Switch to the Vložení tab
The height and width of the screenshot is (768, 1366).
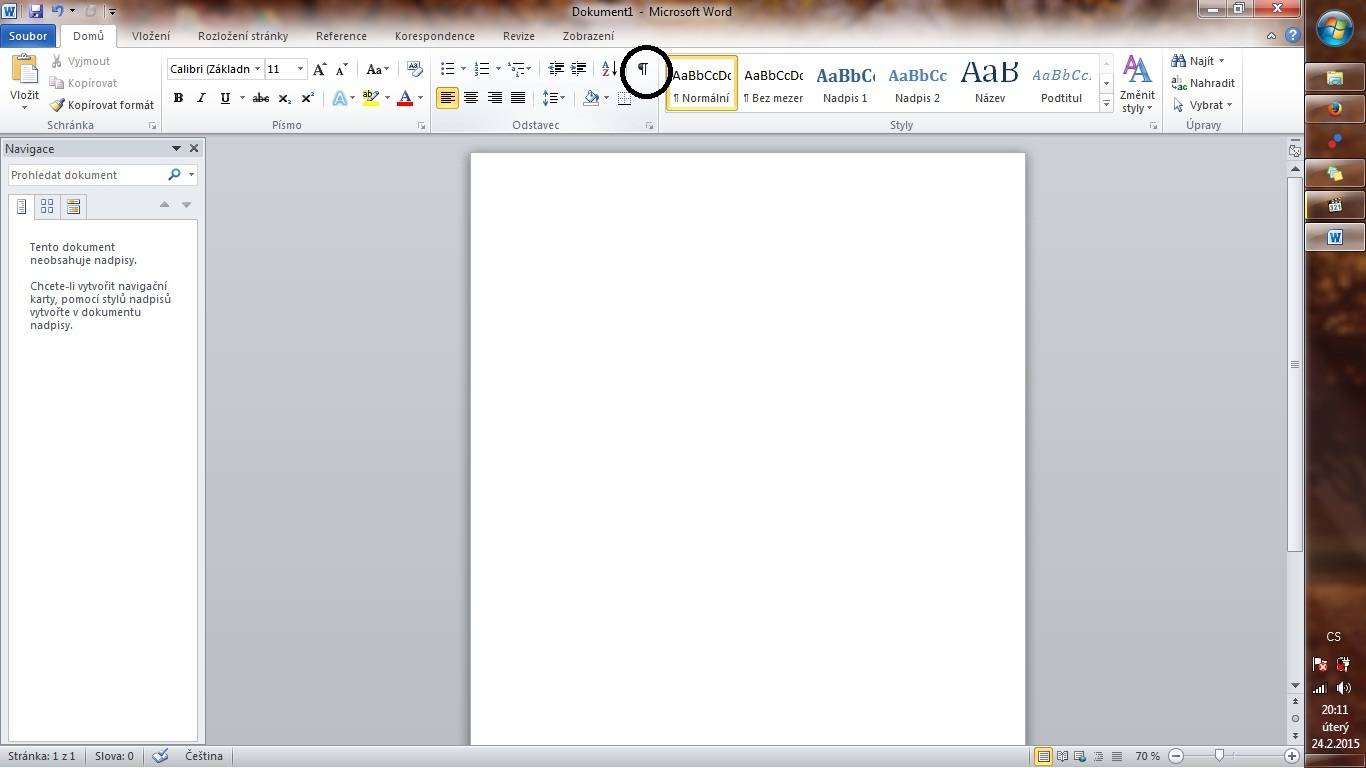[x=151, y=36]
